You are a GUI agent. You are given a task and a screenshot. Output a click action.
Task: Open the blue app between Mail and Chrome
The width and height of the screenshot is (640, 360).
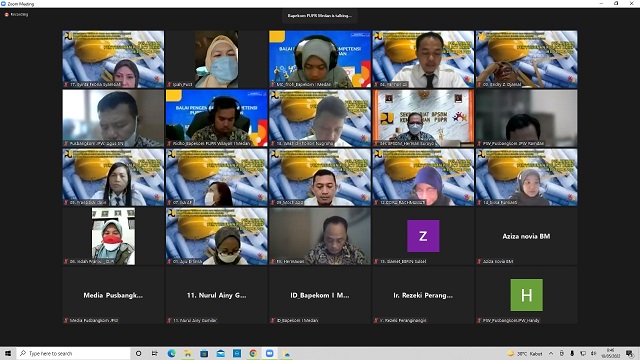[x=237, y=353]
